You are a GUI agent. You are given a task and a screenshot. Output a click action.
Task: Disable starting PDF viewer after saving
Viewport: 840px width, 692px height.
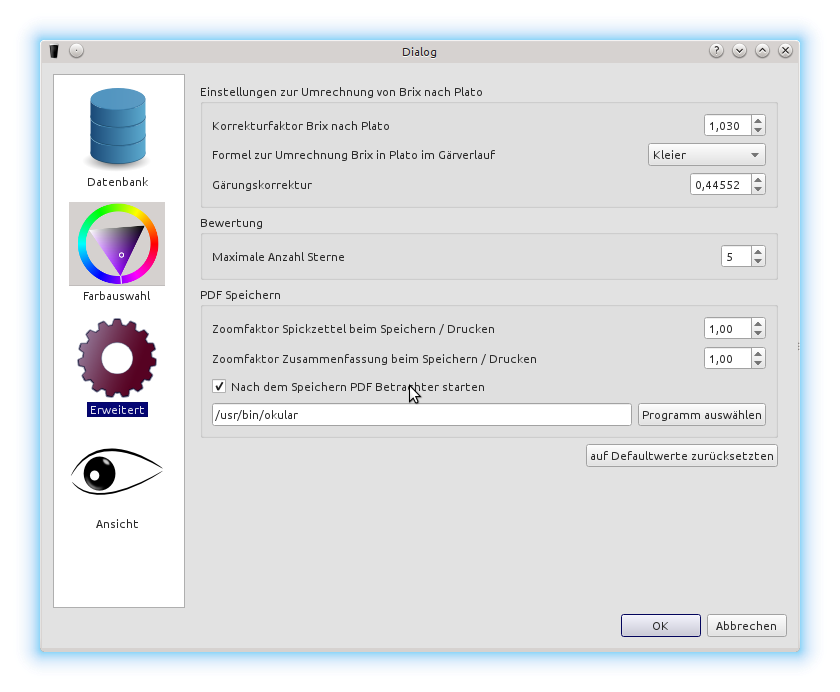click(219, 386)
